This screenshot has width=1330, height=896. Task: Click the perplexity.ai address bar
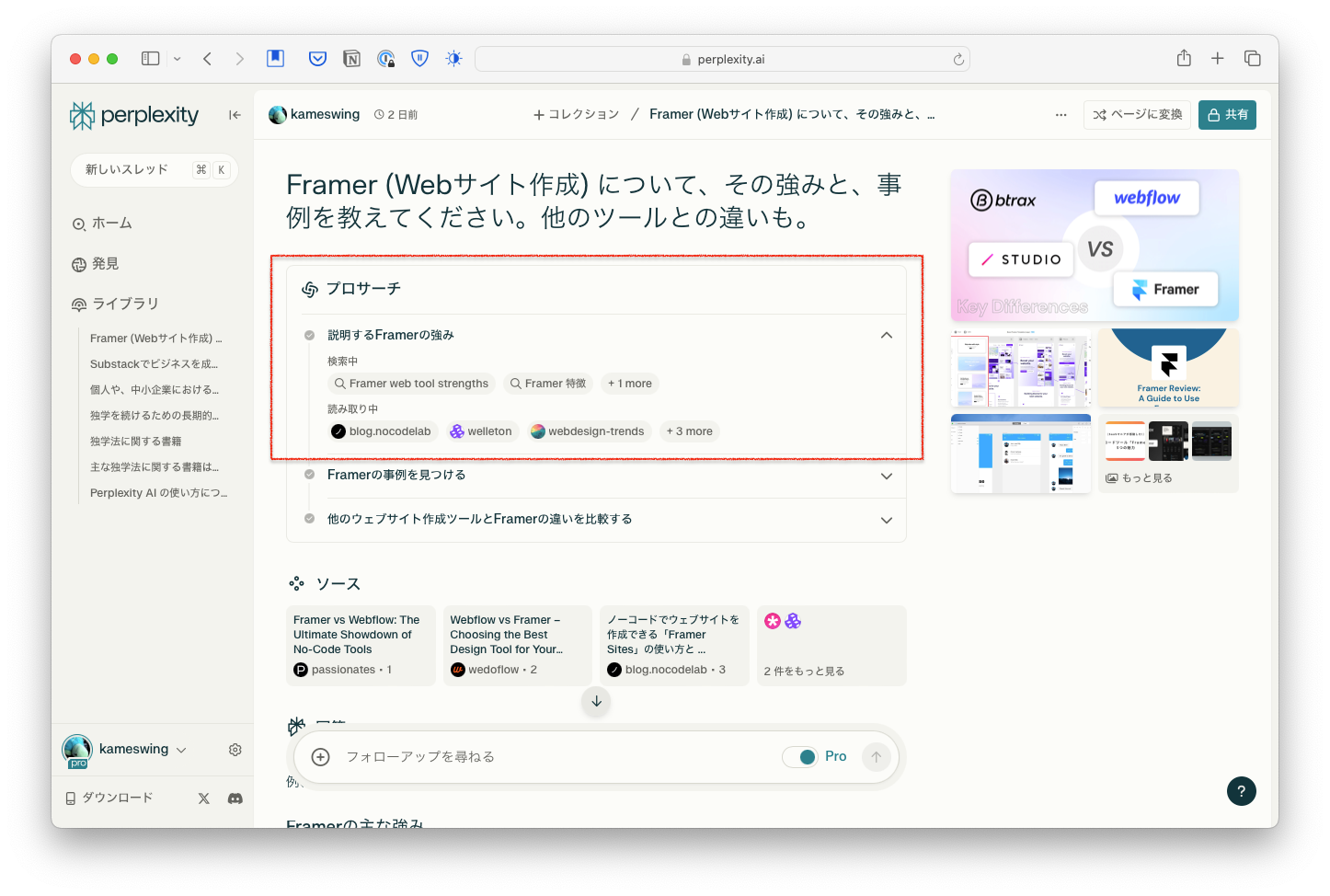tap(722, 59)
